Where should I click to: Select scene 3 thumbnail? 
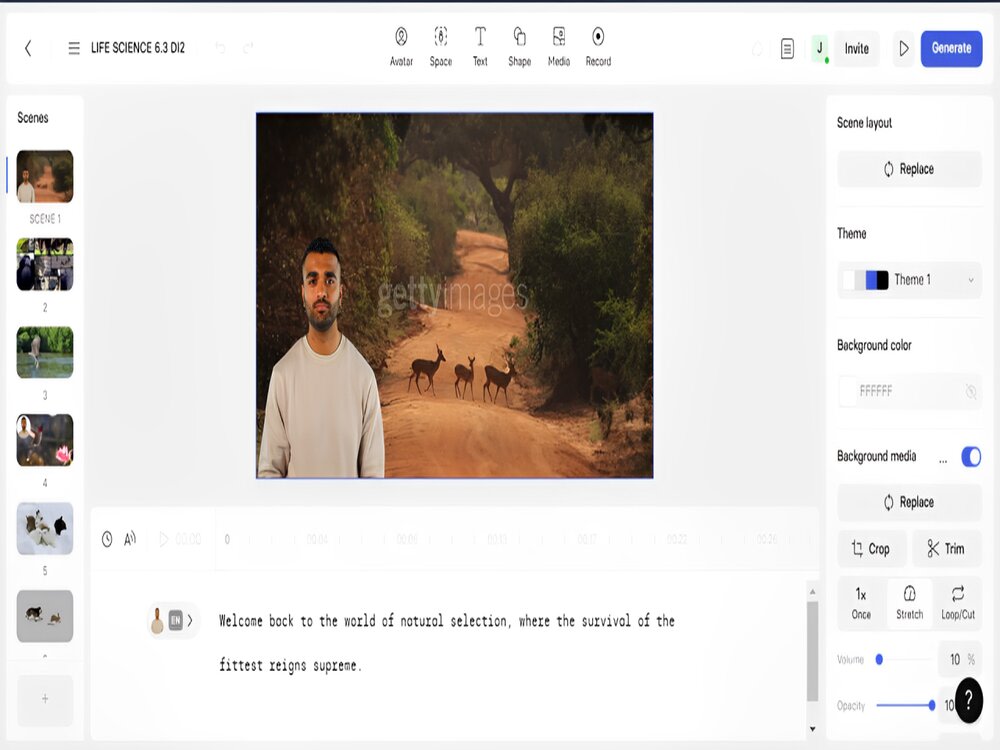(45, 352)
